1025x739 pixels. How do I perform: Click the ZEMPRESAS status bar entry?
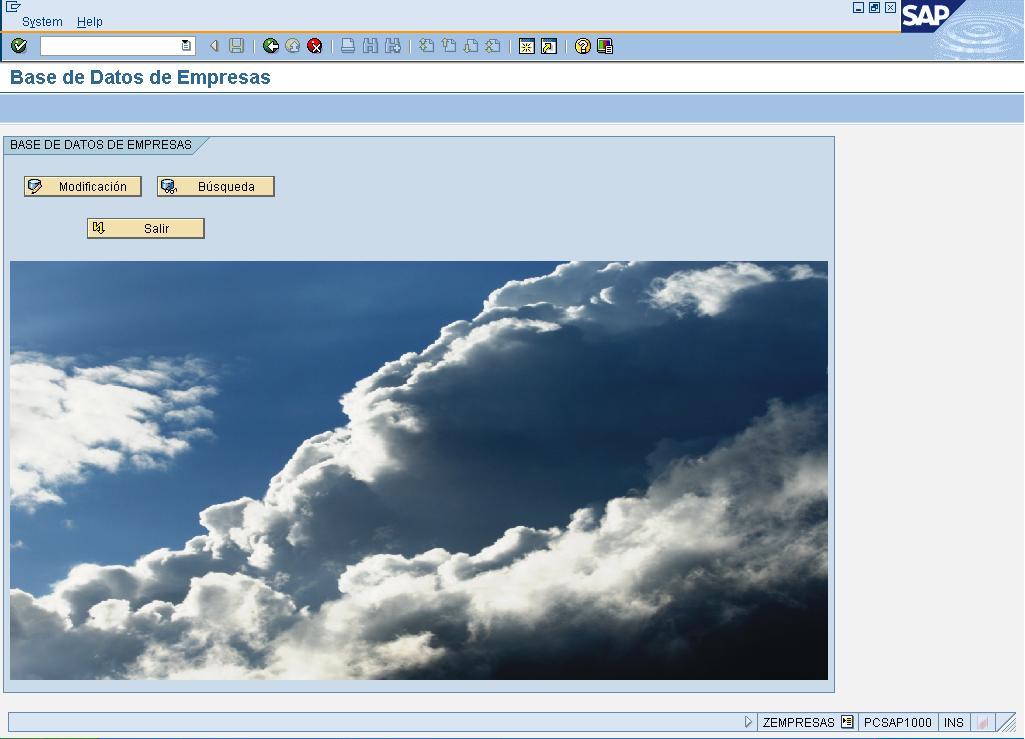[x=798, y=722]
